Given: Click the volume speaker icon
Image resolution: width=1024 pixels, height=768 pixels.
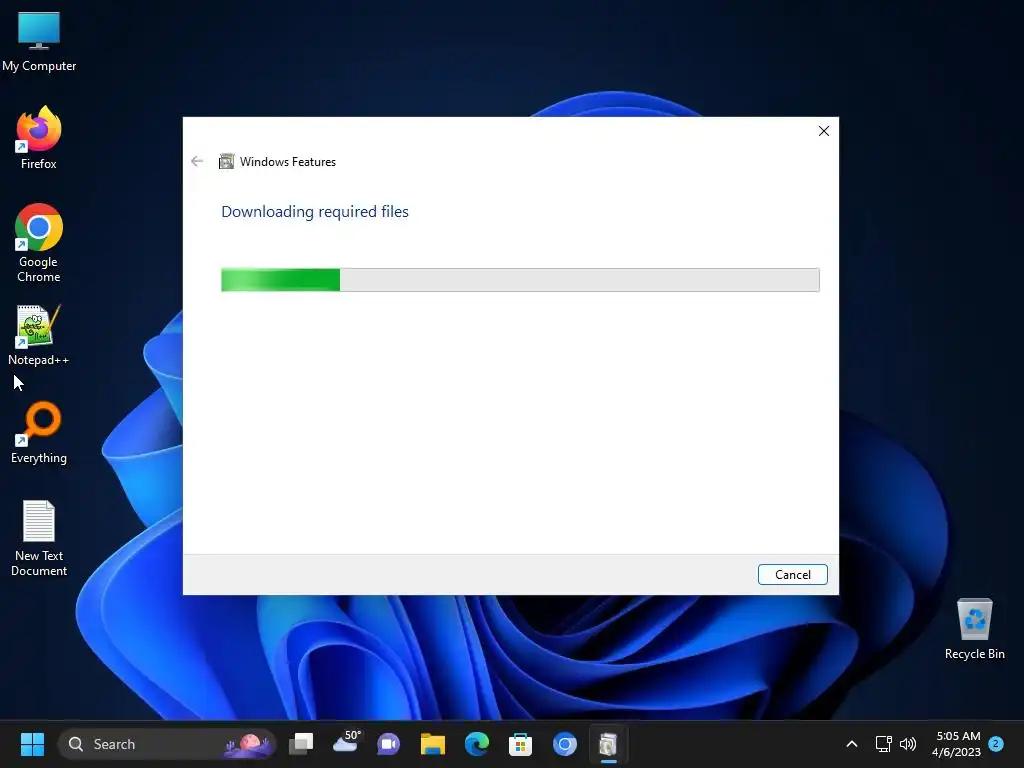Looking at the screenshot, I should tap(908, 744).
